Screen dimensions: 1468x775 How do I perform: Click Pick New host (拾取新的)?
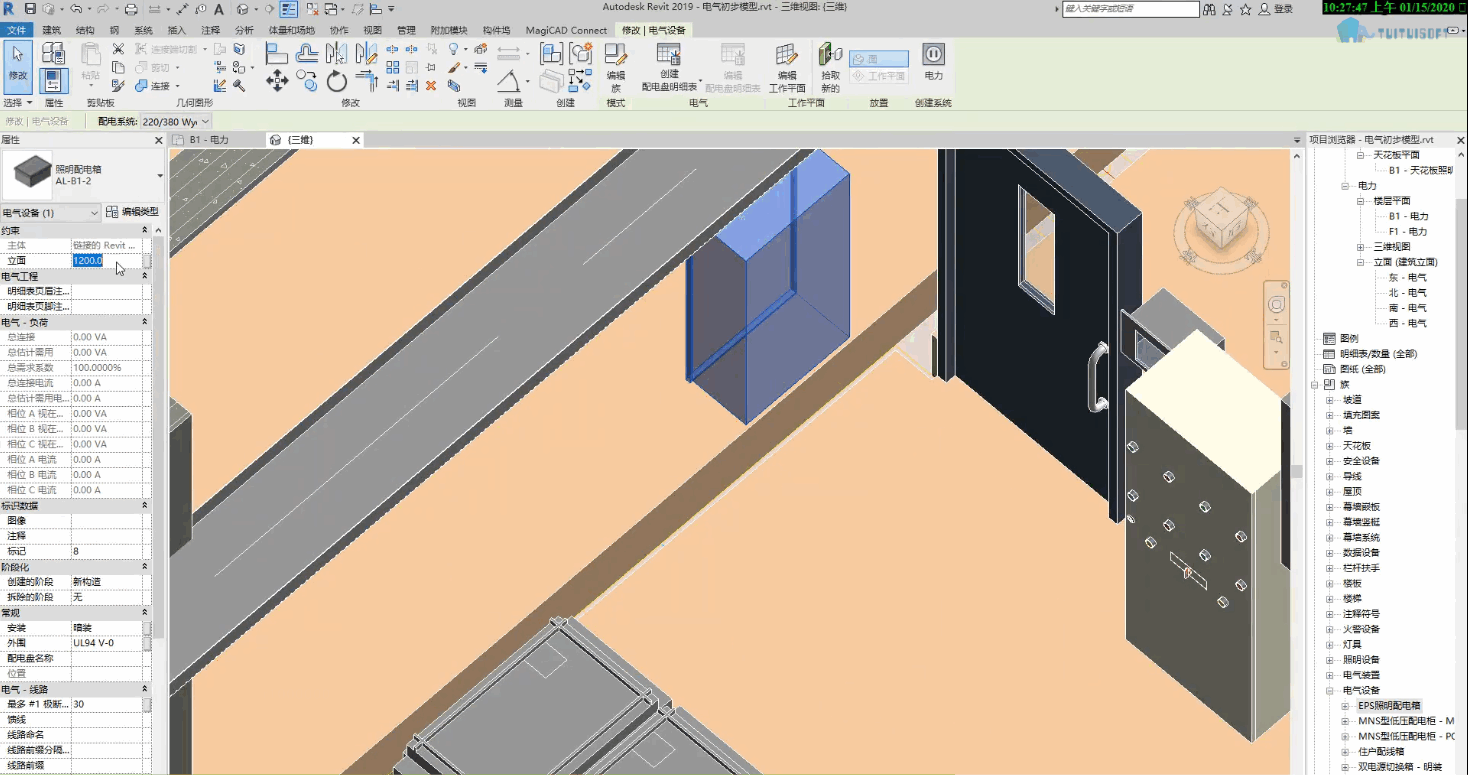830,67
